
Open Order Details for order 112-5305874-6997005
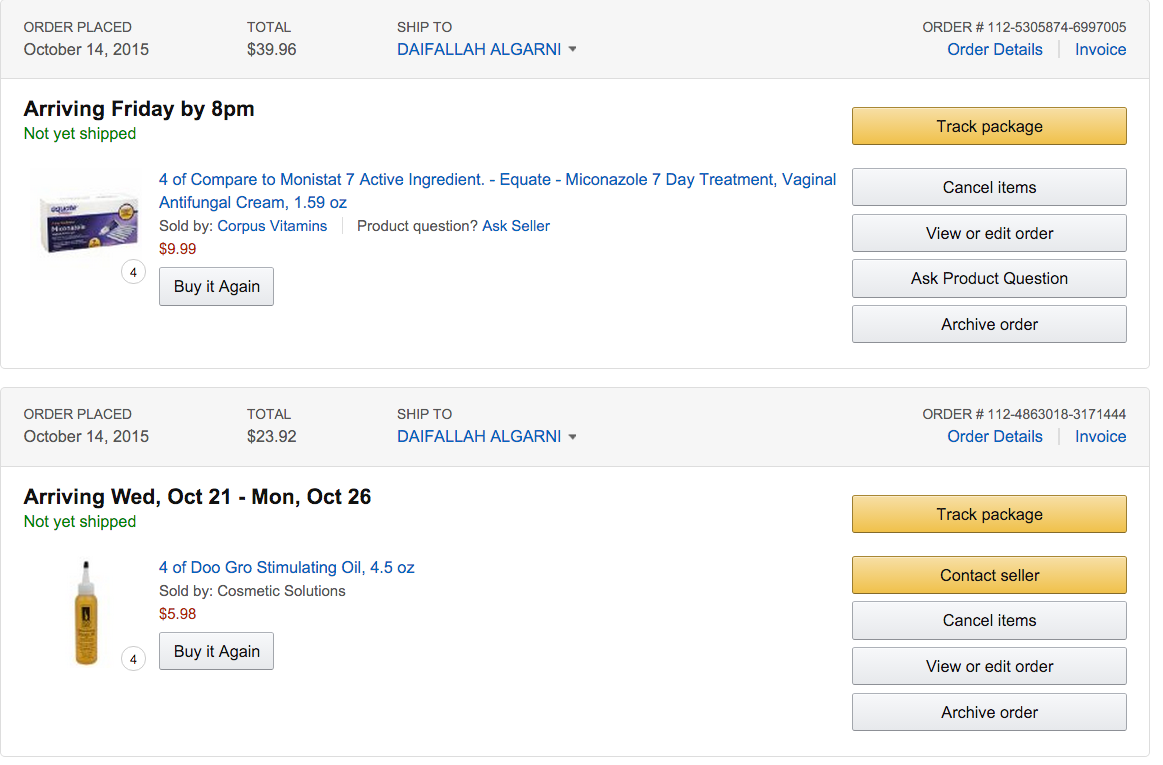point(994,49)
